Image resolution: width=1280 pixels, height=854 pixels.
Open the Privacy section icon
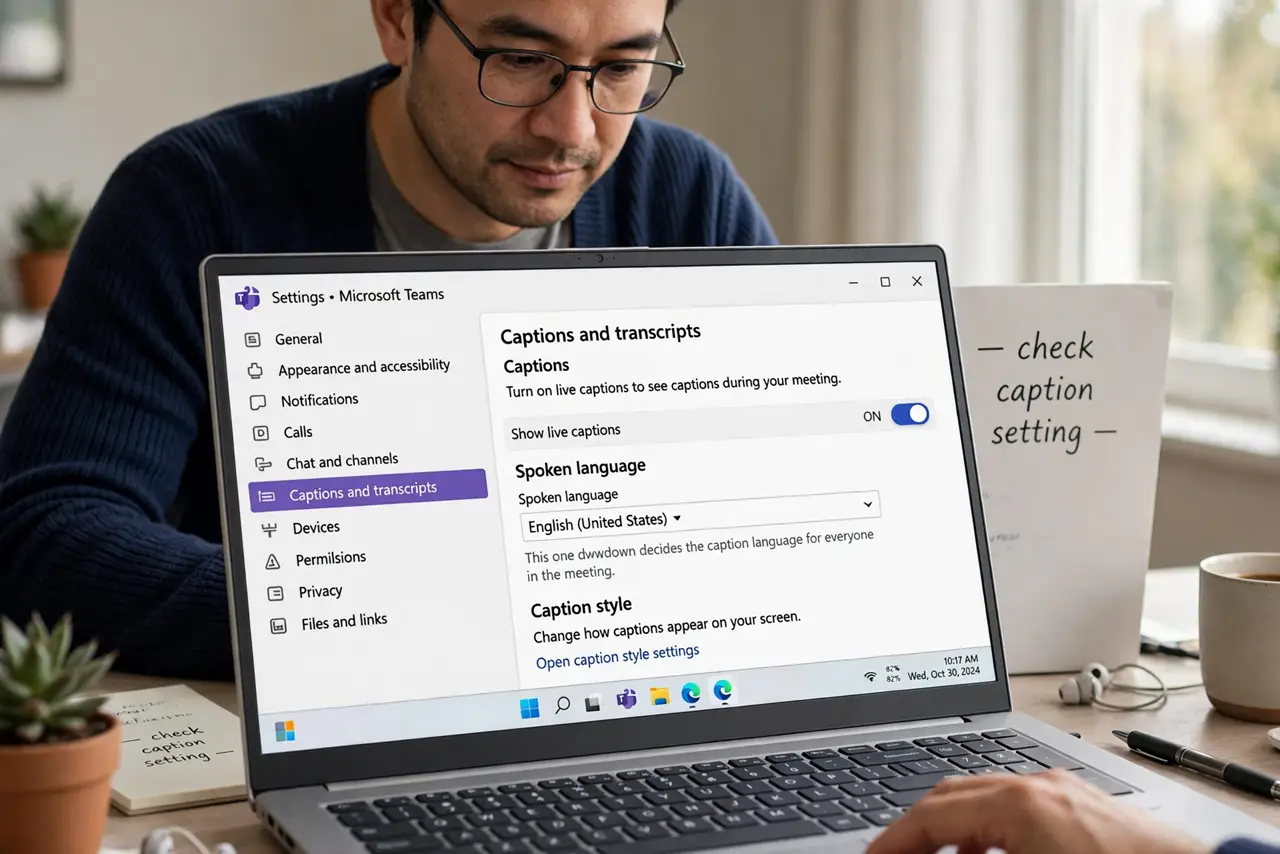(x=275, y=594)
